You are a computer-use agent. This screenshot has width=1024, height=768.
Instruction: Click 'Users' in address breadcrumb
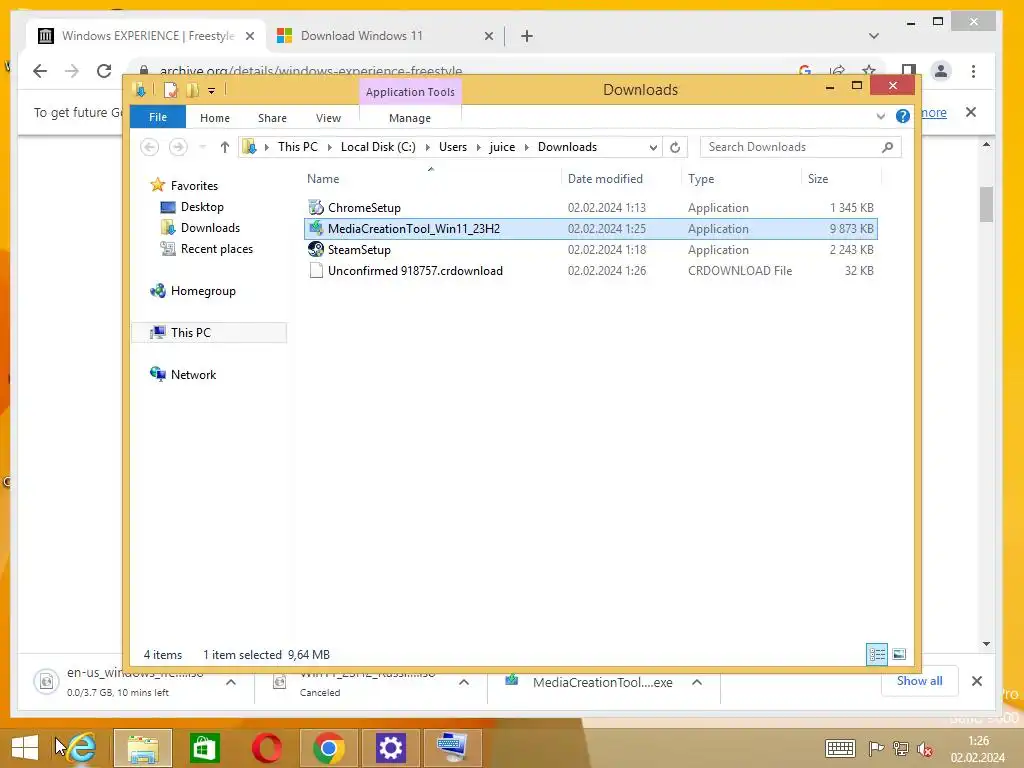pyautogui.click(x=453, y=147)
